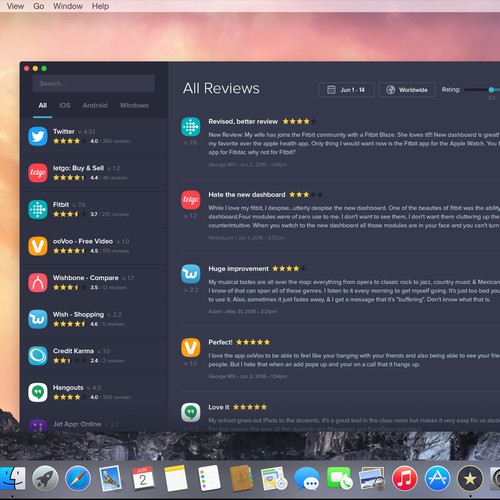Click inside the Search field

click(94, 83)
